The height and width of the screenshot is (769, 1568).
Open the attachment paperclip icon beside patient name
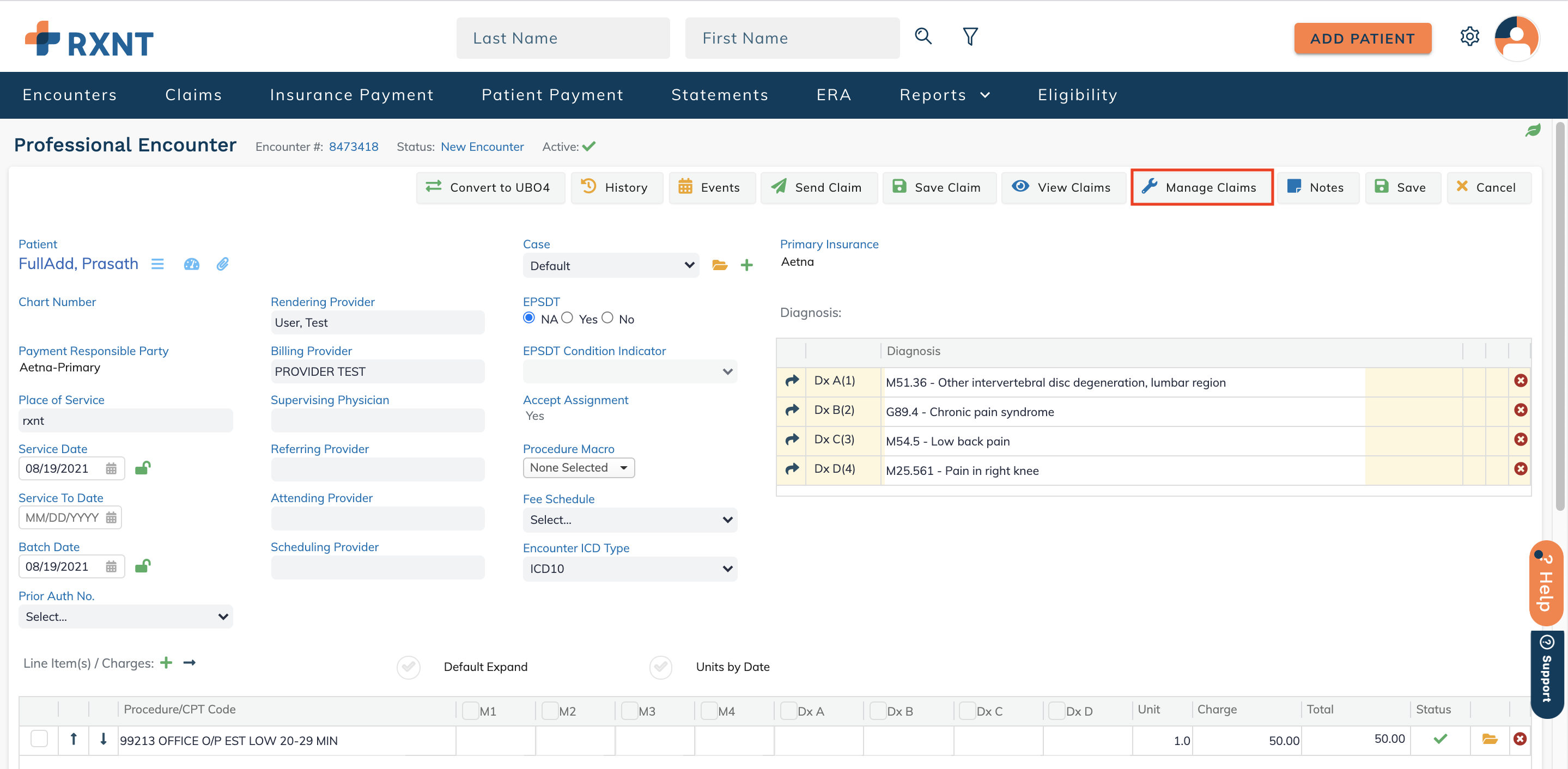223,264
